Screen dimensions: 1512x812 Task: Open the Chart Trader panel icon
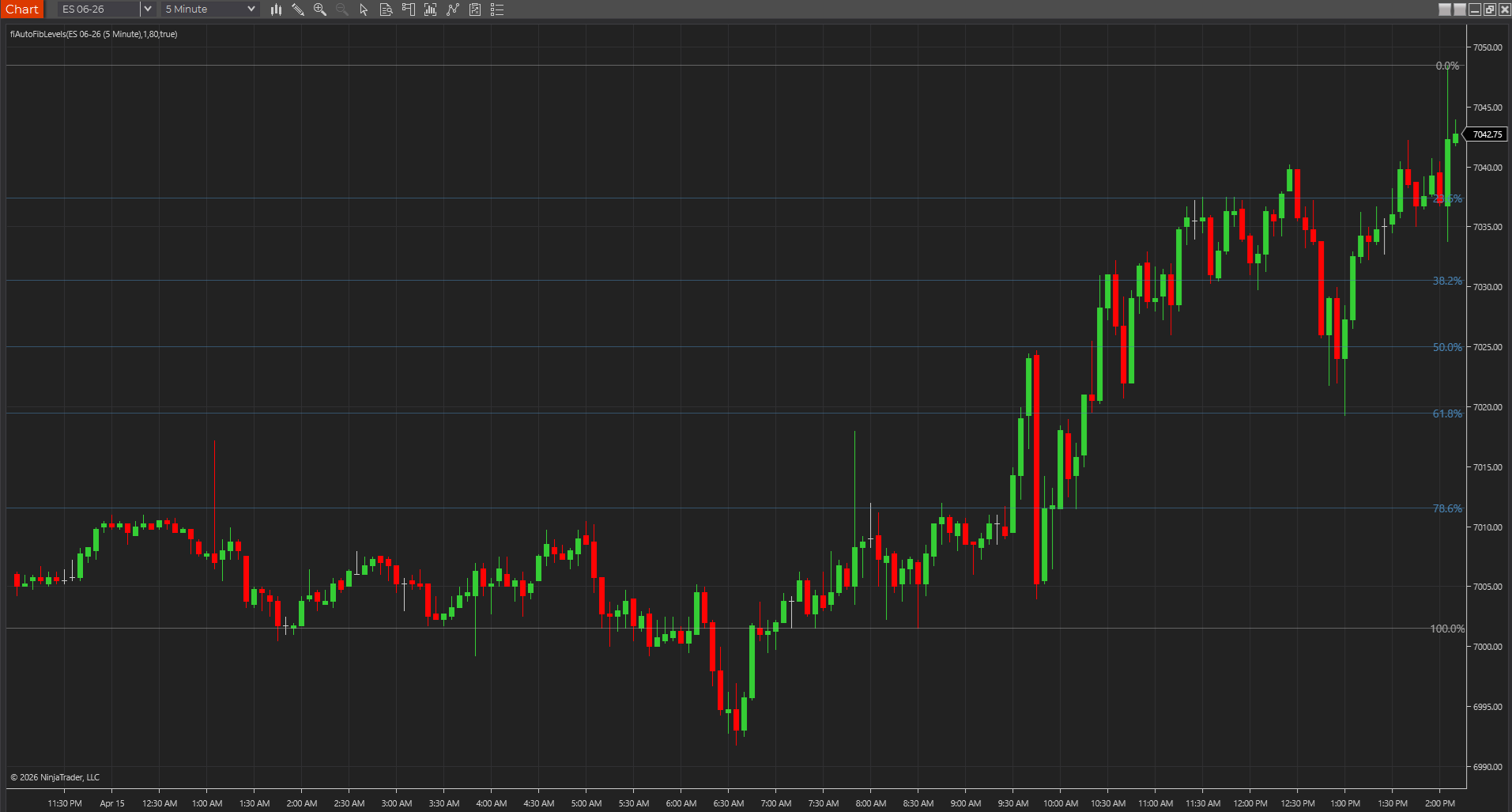pos(409,9)
